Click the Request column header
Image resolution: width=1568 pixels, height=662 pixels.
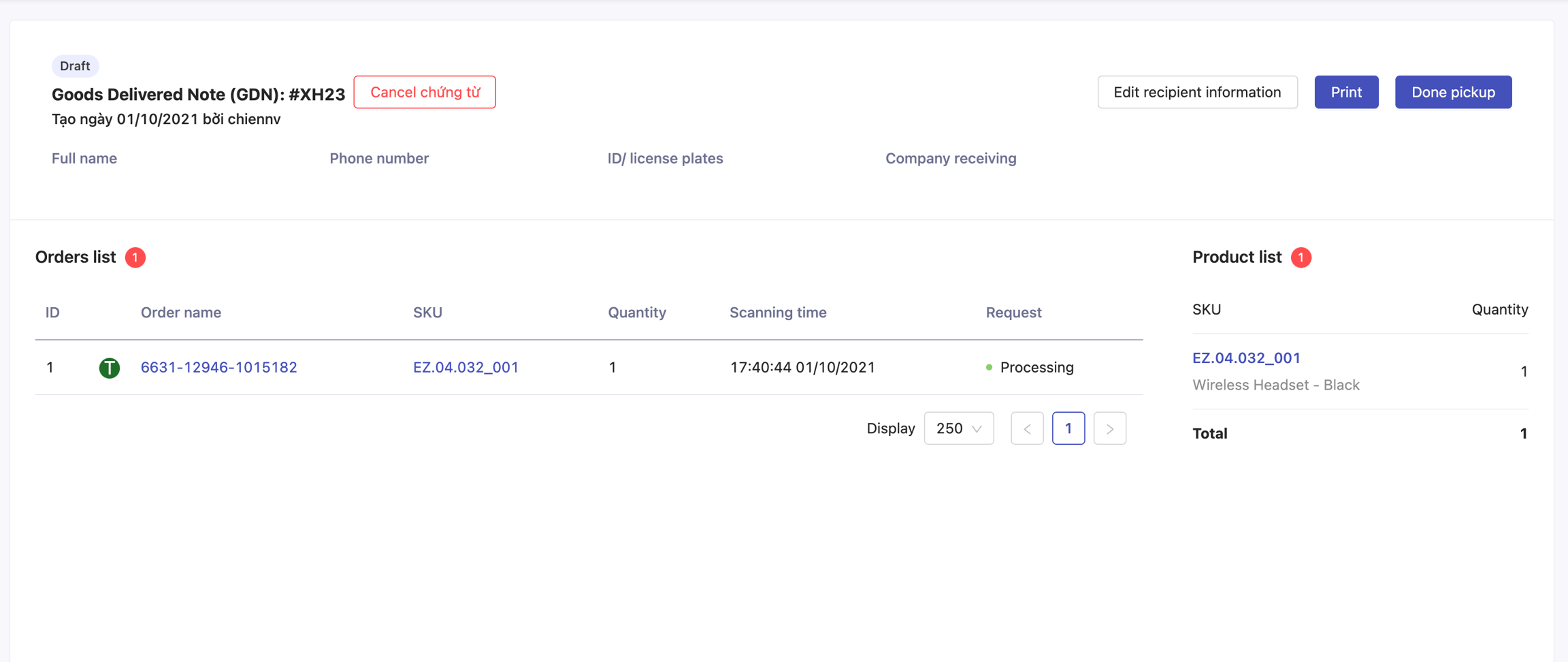click(x=1013, y=313)
